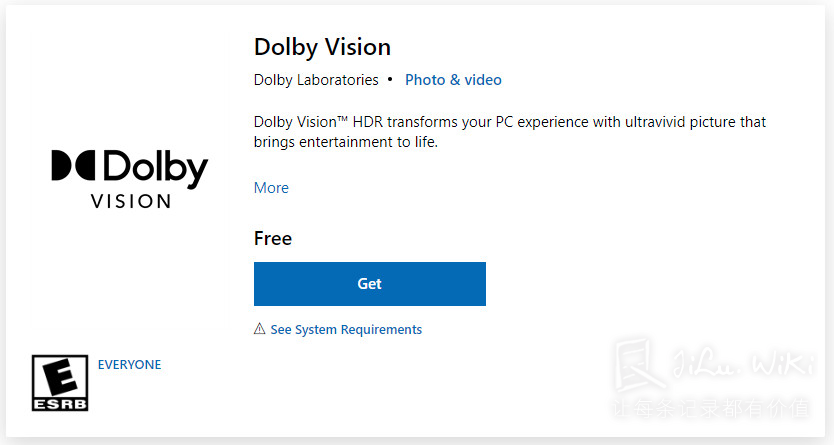This screenshot has height=445, width=834.
Task: Expand the description with the More link
Action: tap(271, 188)
